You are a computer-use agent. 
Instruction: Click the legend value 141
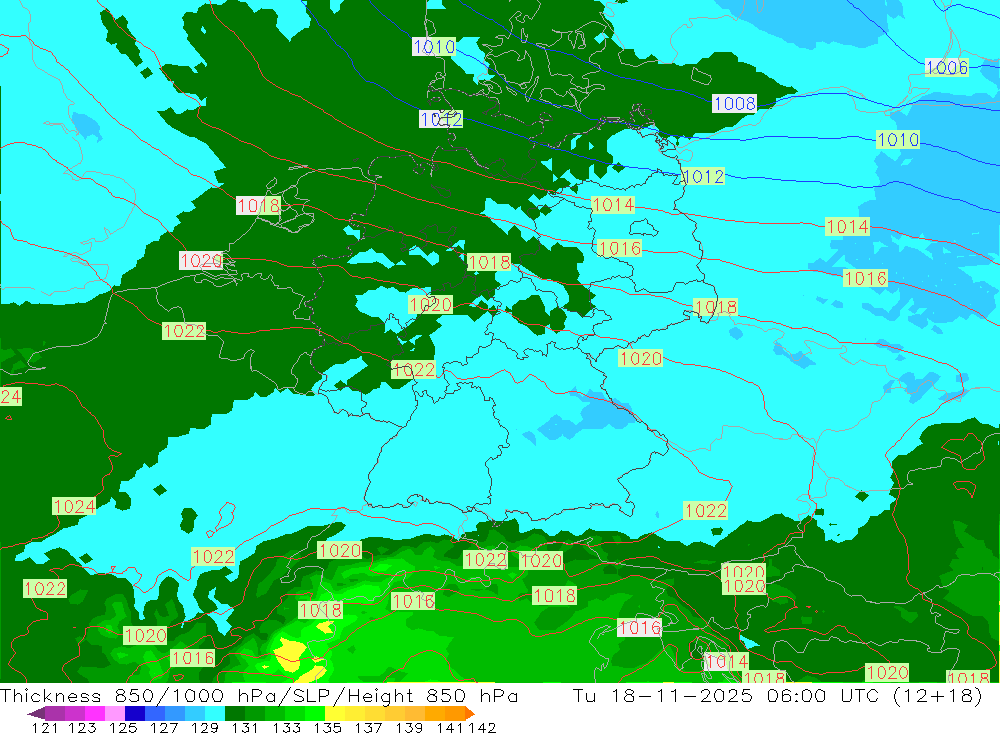coord(450,727)
